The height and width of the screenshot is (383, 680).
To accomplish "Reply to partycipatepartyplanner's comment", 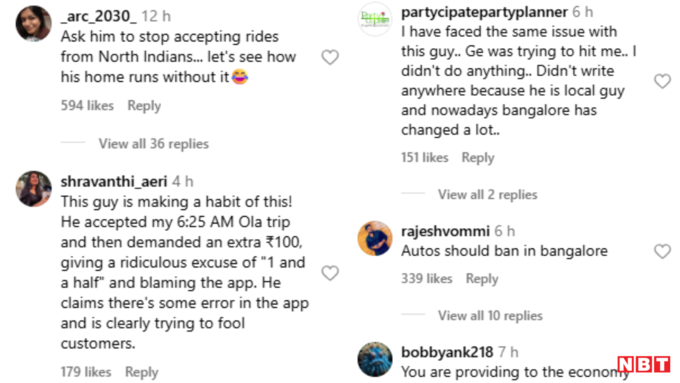I will [x=478, y=158].
